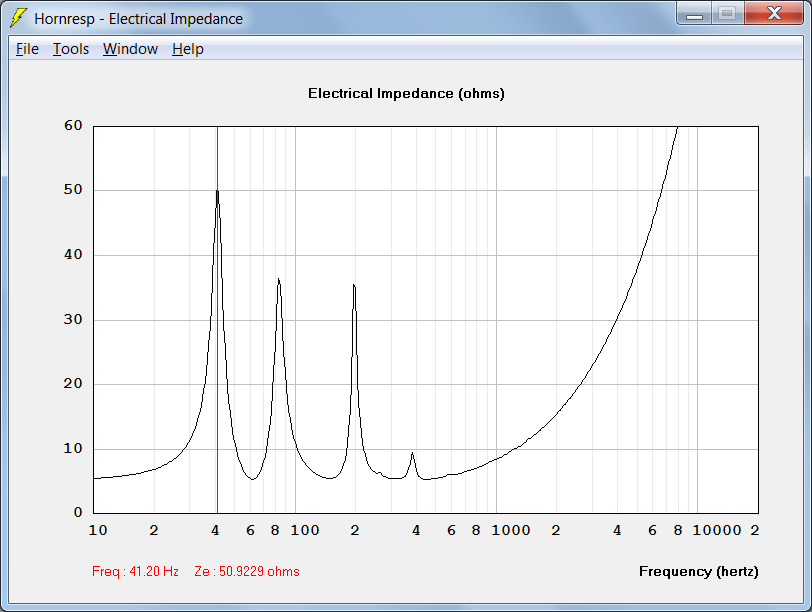Click the 10000 label on frequency axis
This screenshot has height=612, width=812.
(x=717, y=530)
